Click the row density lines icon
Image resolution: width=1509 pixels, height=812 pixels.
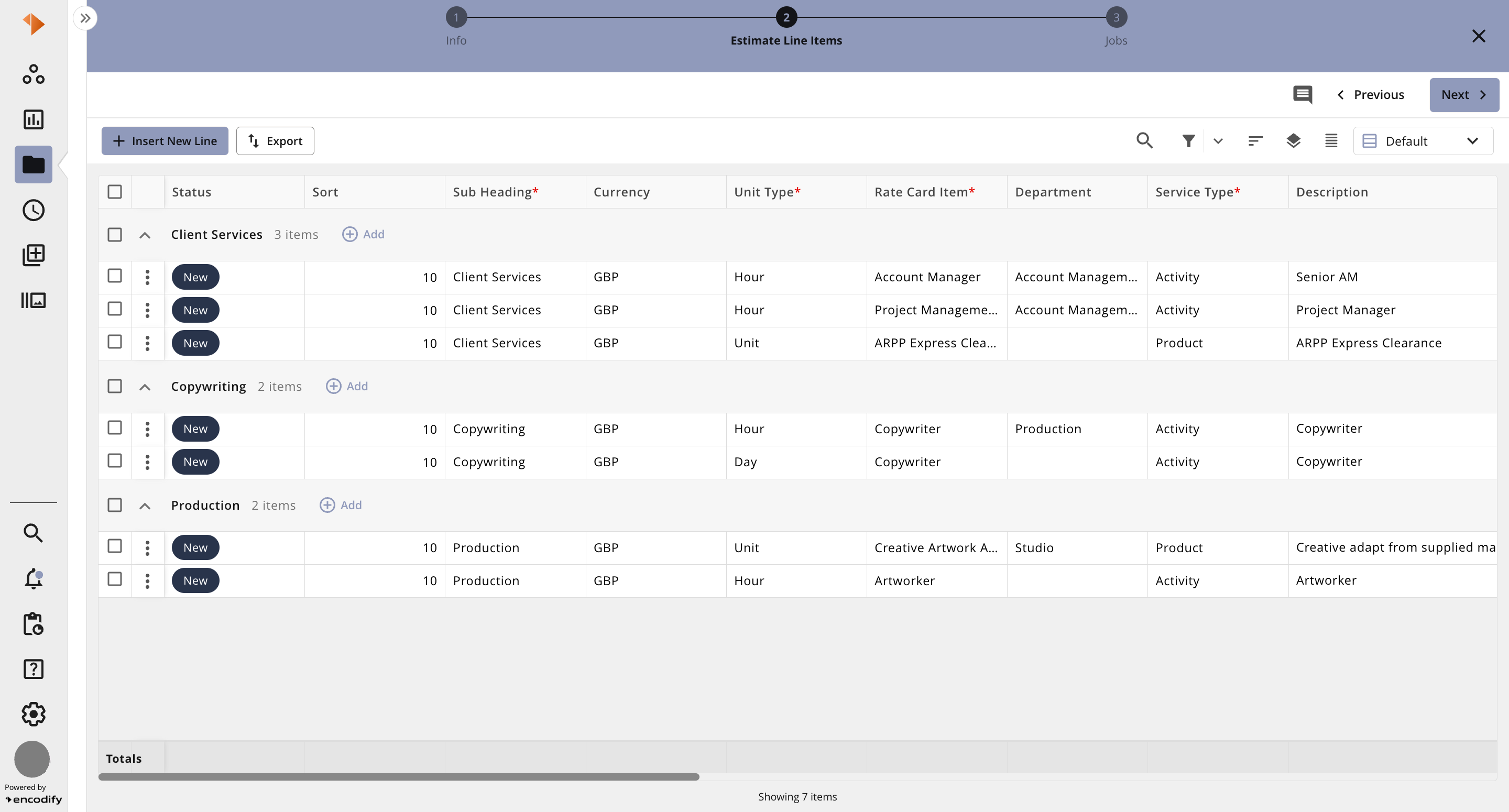coord(1331,140)
